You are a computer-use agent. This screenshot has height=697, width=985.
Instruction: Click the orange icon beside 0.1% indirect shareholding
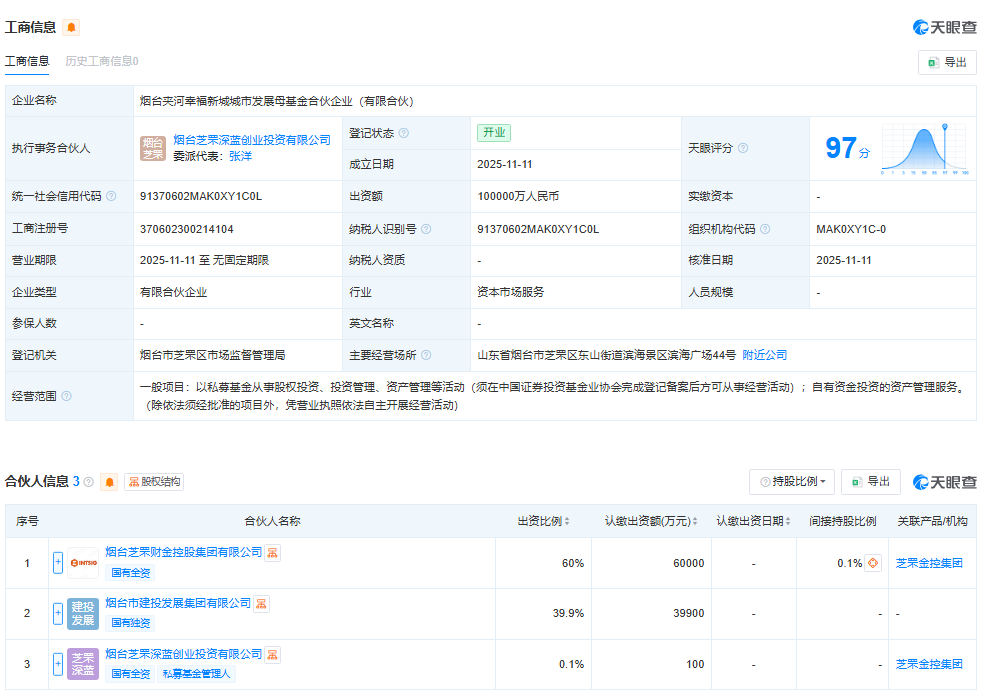pyautogui.click(x=873, y=563)
